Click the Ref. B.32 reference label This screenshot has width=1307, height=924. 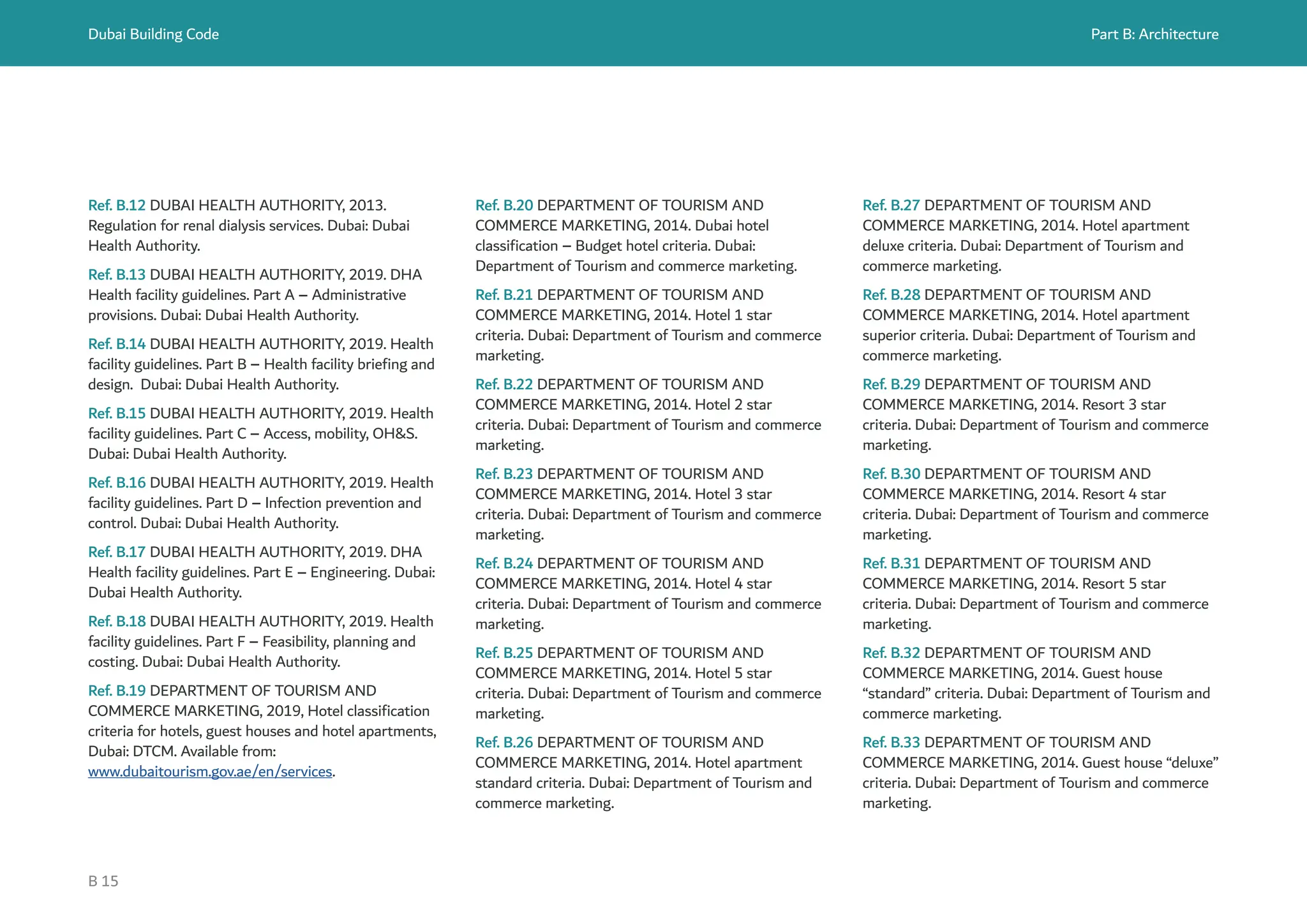click(891, 653)
